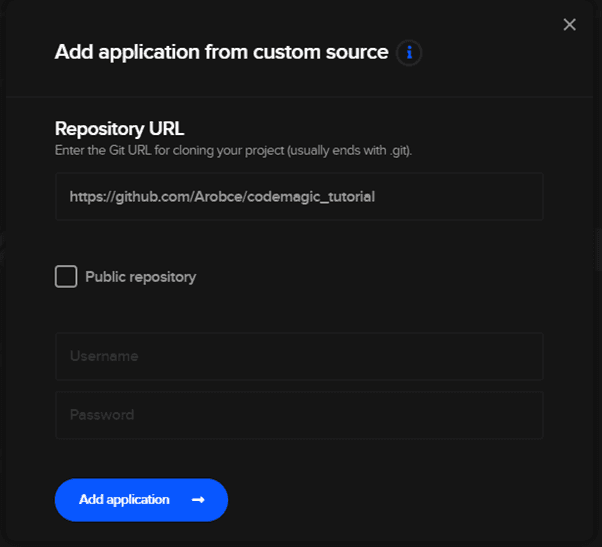This screenshot has height=547, width=602.
Task: Click the "Enter the Git URL for cloning" hint text
Action: coord(233,150)
